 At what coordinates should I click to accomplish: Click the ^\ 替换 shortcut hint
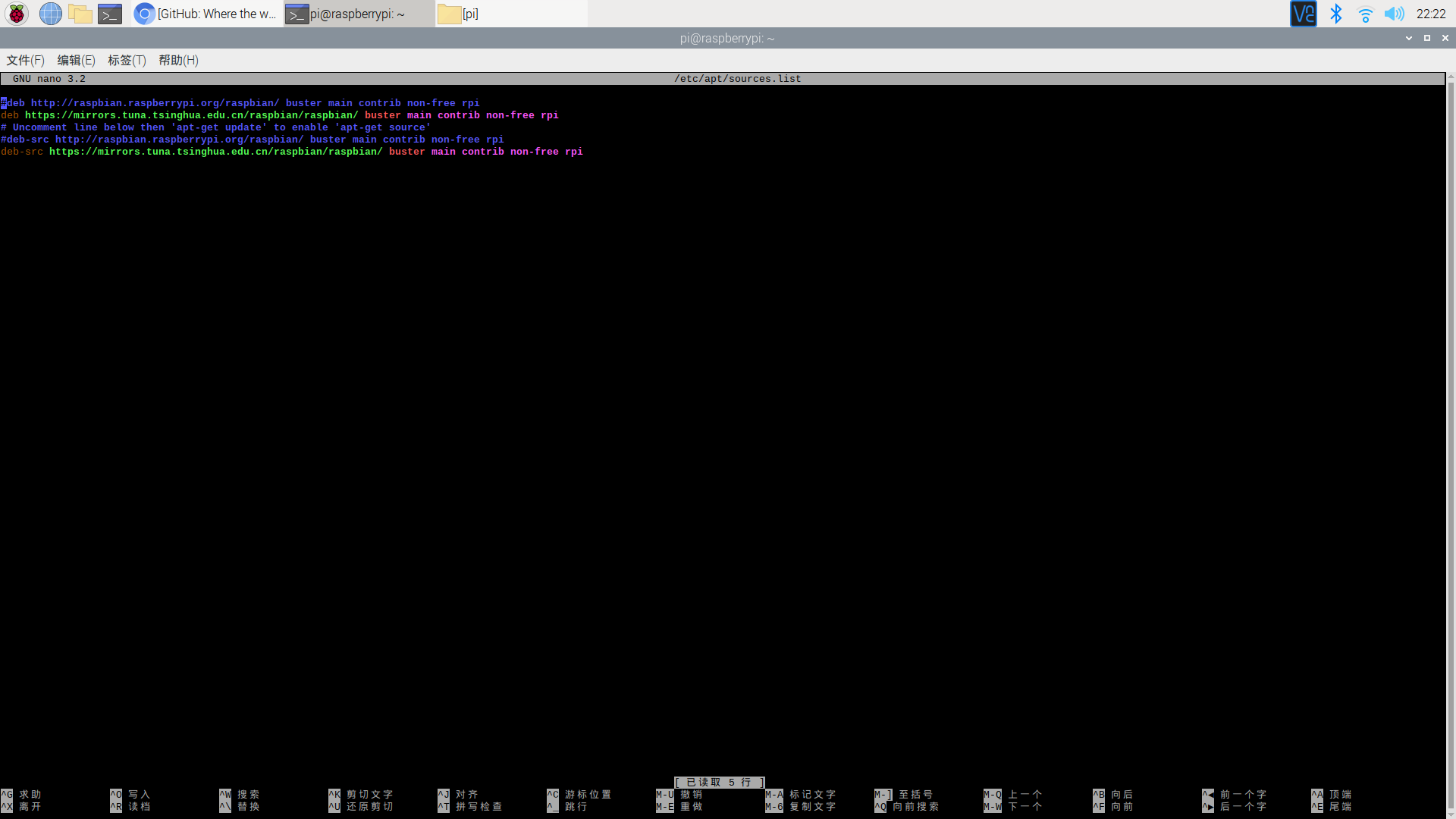click(240, 807)
